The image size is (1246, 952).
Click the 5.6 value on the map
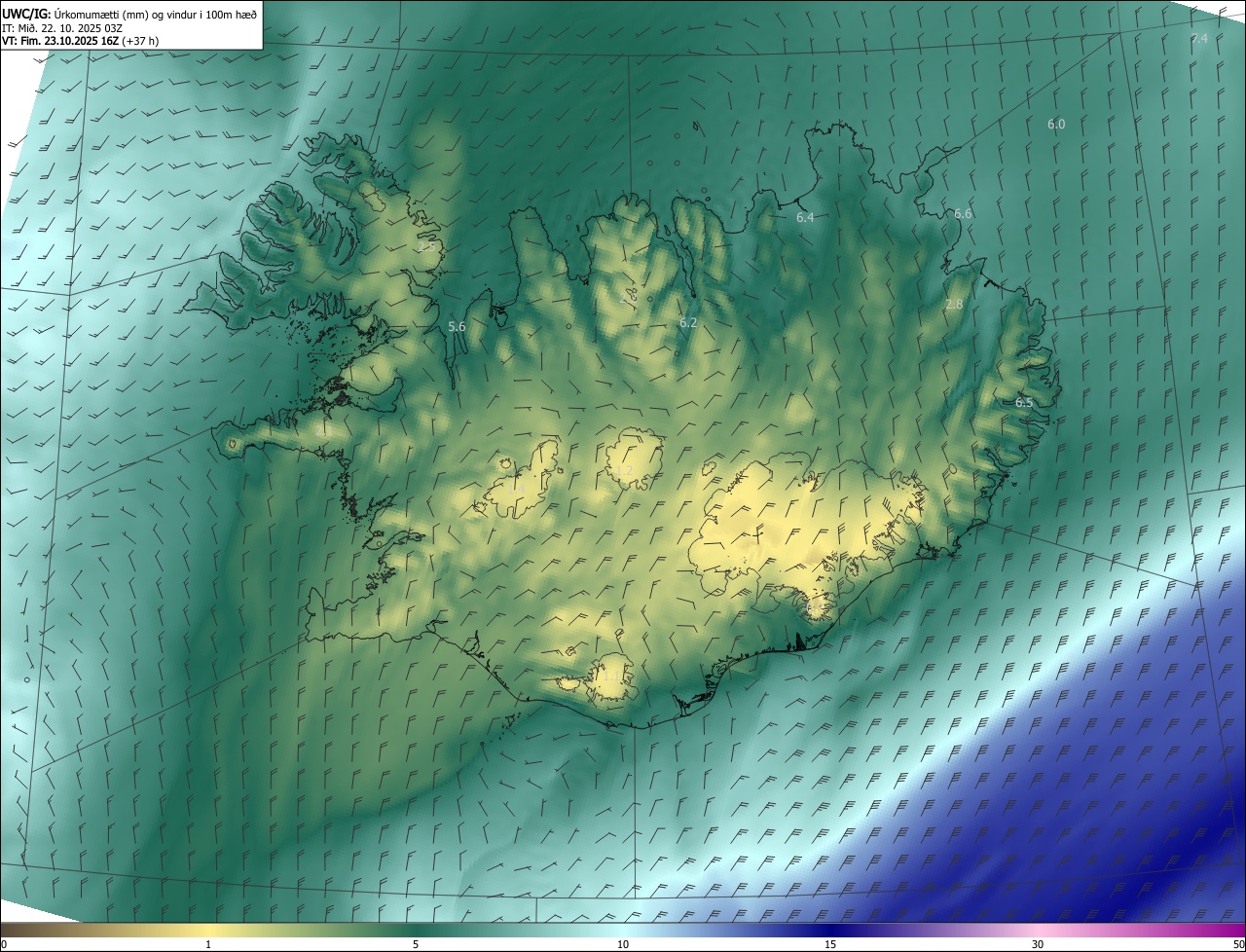pyautogui.click(x=457, y=327)
